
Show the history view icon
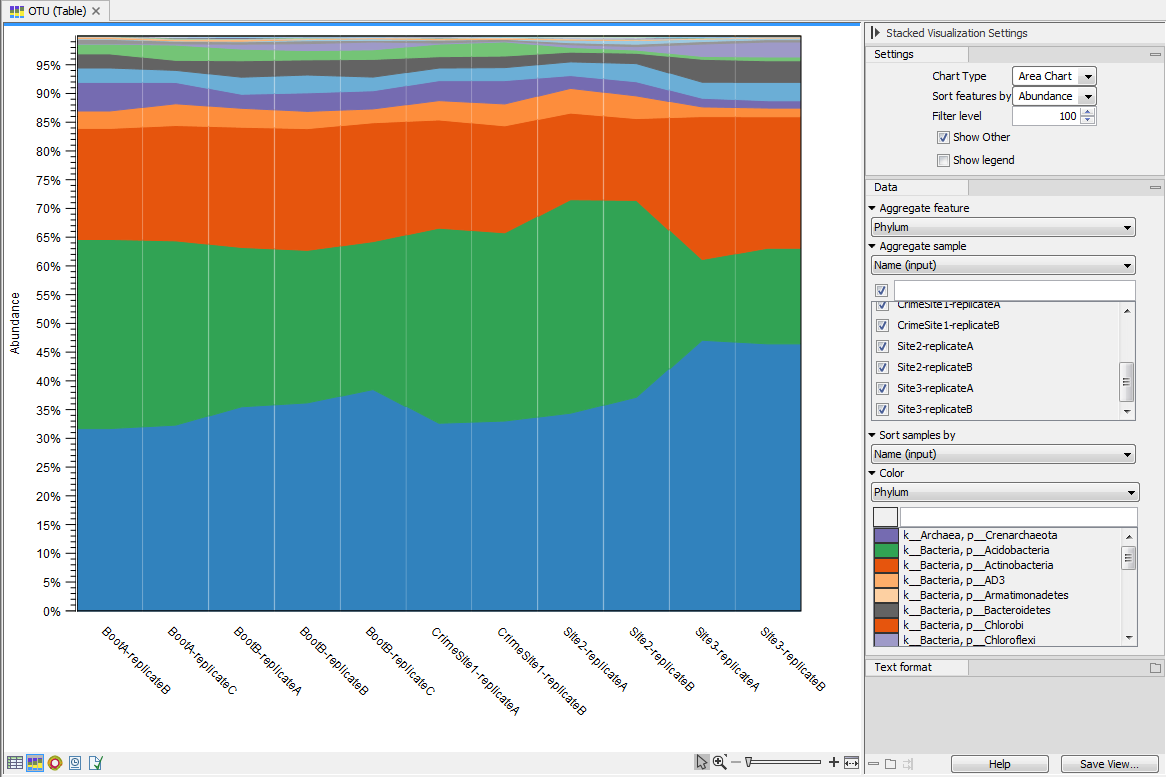coord(75,763)
